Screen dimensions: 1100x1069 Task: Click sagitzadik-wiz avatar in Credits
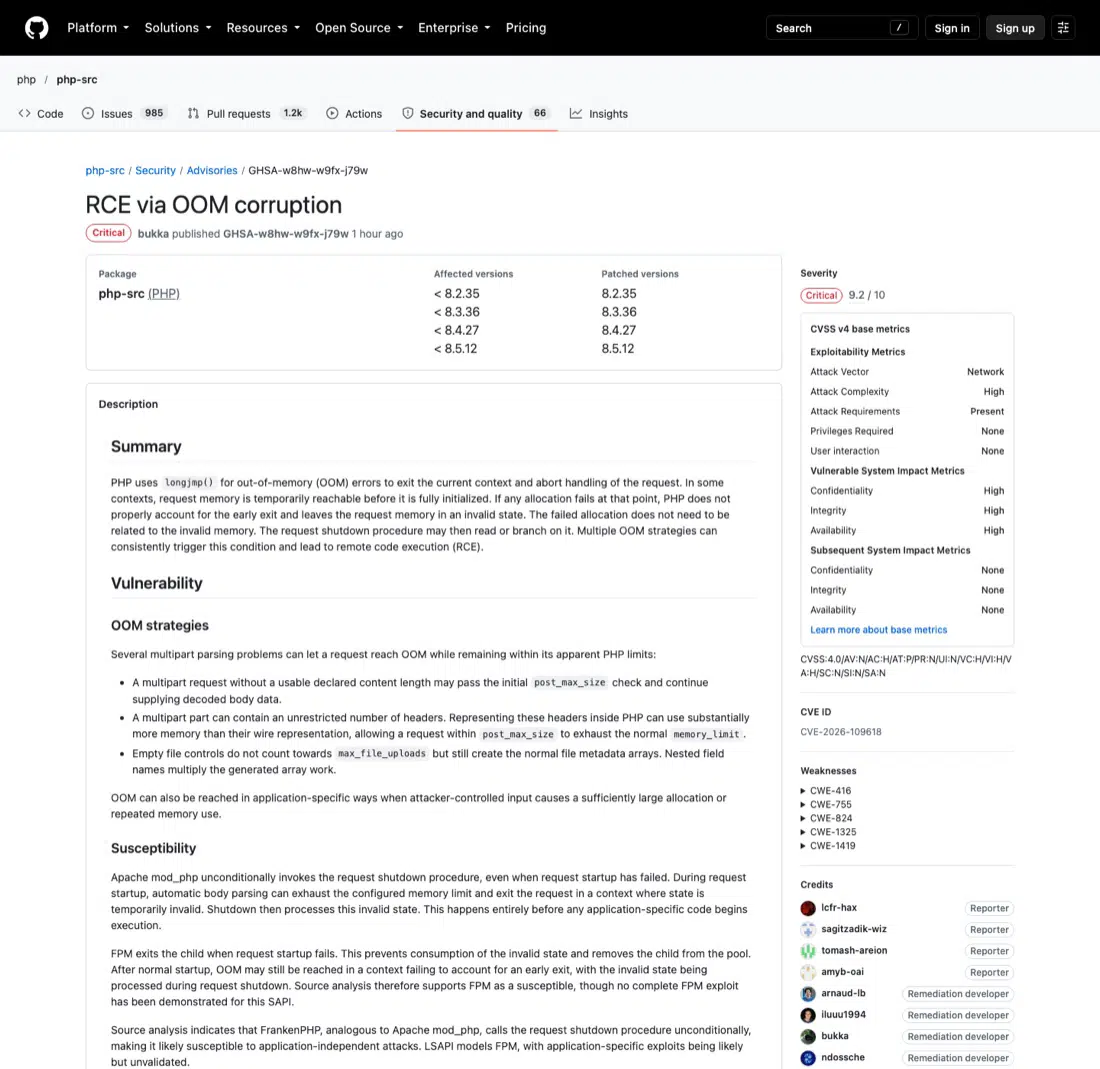[x=808, y=929]
